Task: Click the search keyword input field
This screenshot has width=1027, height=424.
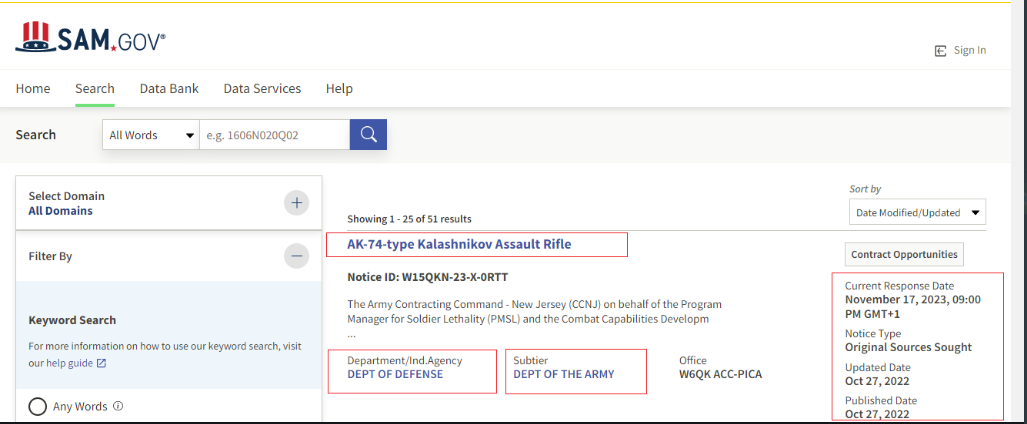Action: [274, 135]
